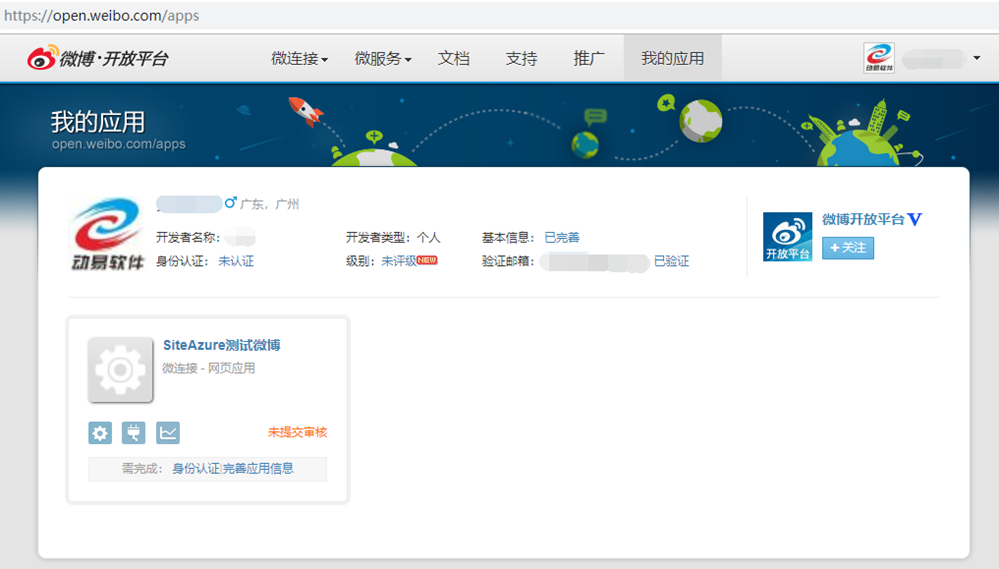Click the Weibo Open Platform logo
Viewport: 999px width, 569px height.
97,58
